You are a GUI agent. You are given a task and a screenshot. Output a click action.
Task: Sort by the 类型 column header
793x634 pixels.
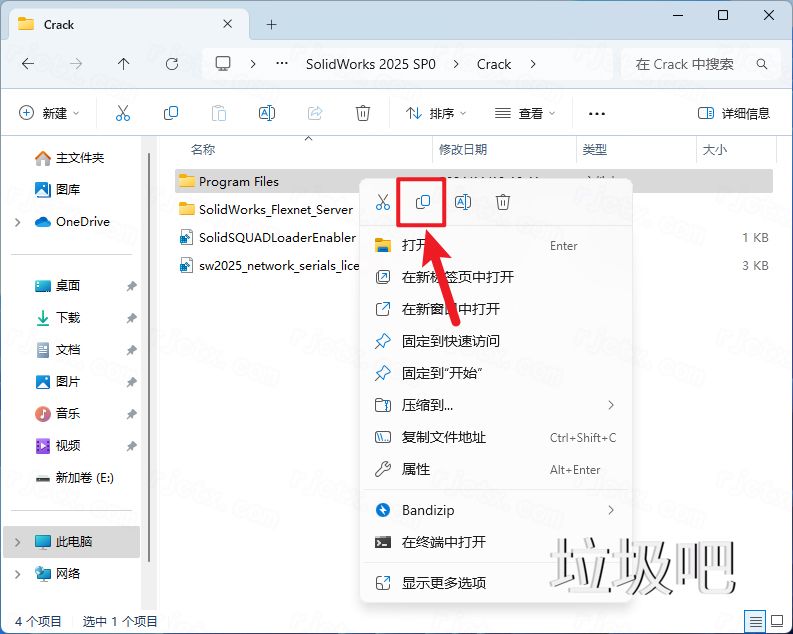tap(595, 150)
